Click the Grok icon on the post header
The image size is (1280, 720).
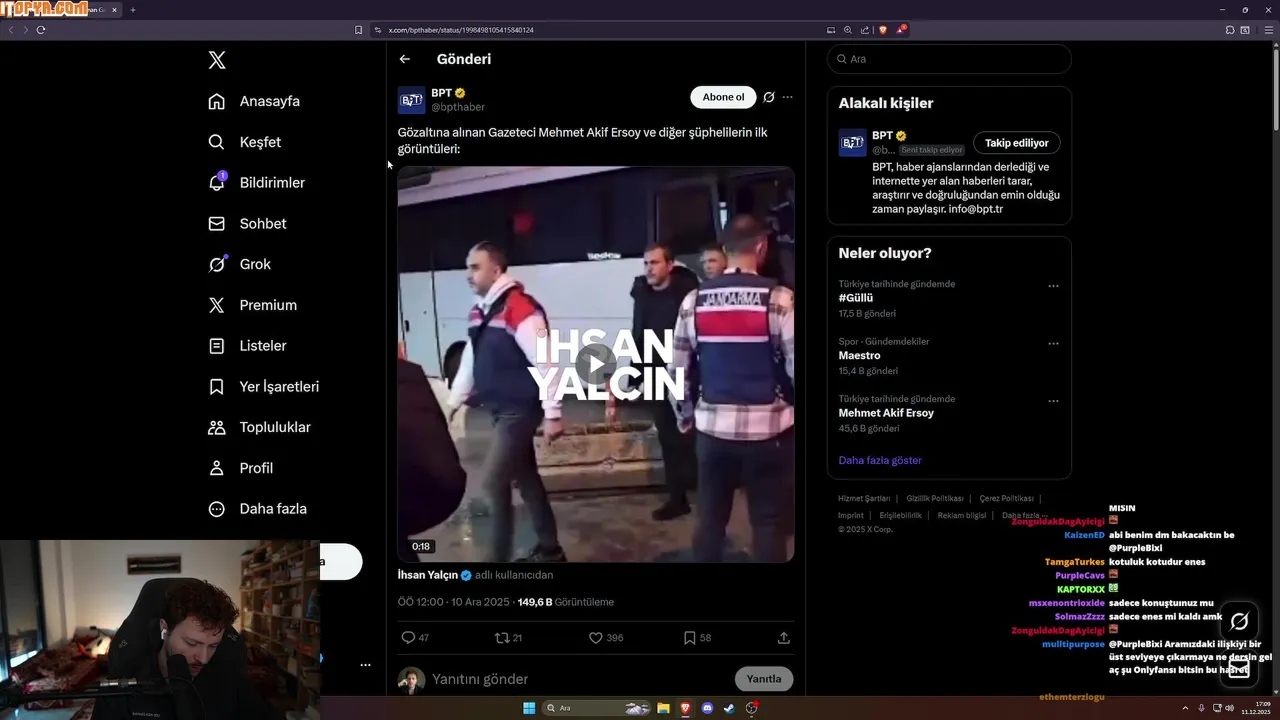click(769, 97)
